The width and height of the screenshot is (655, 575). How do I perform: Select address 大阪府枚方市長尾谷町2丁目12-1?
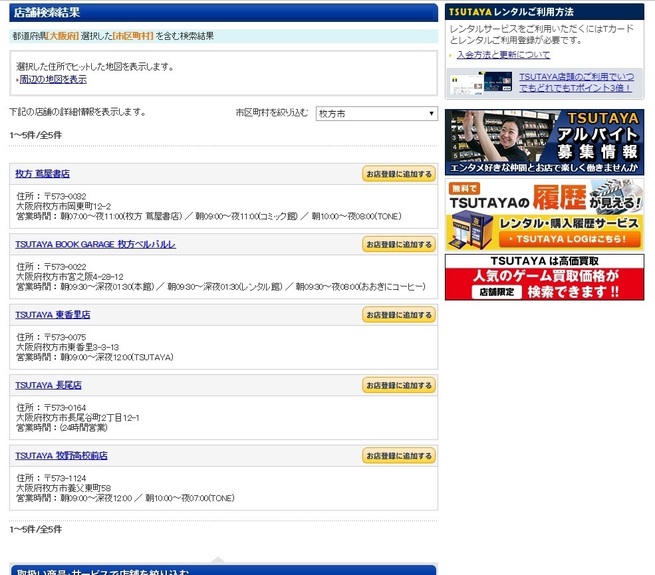78,417
